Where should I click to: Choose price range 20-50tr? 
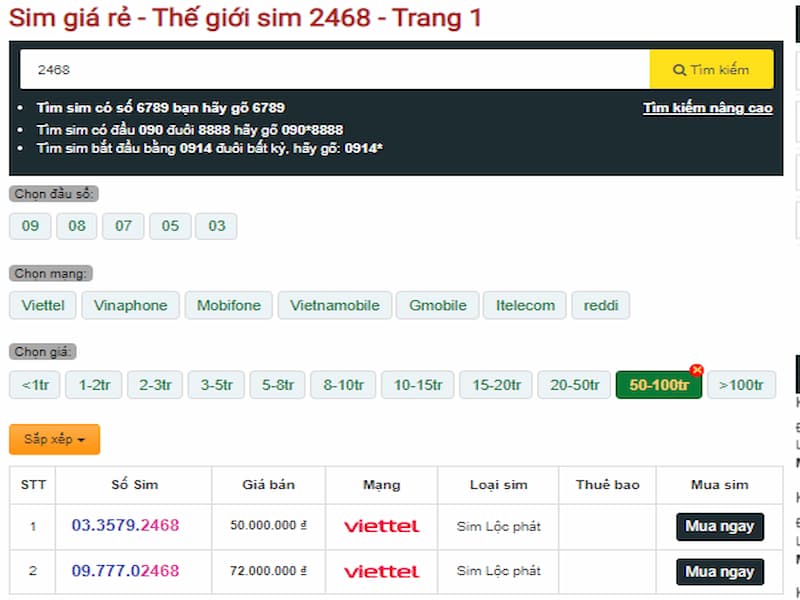pyautogui.click(x=574, y=385)
